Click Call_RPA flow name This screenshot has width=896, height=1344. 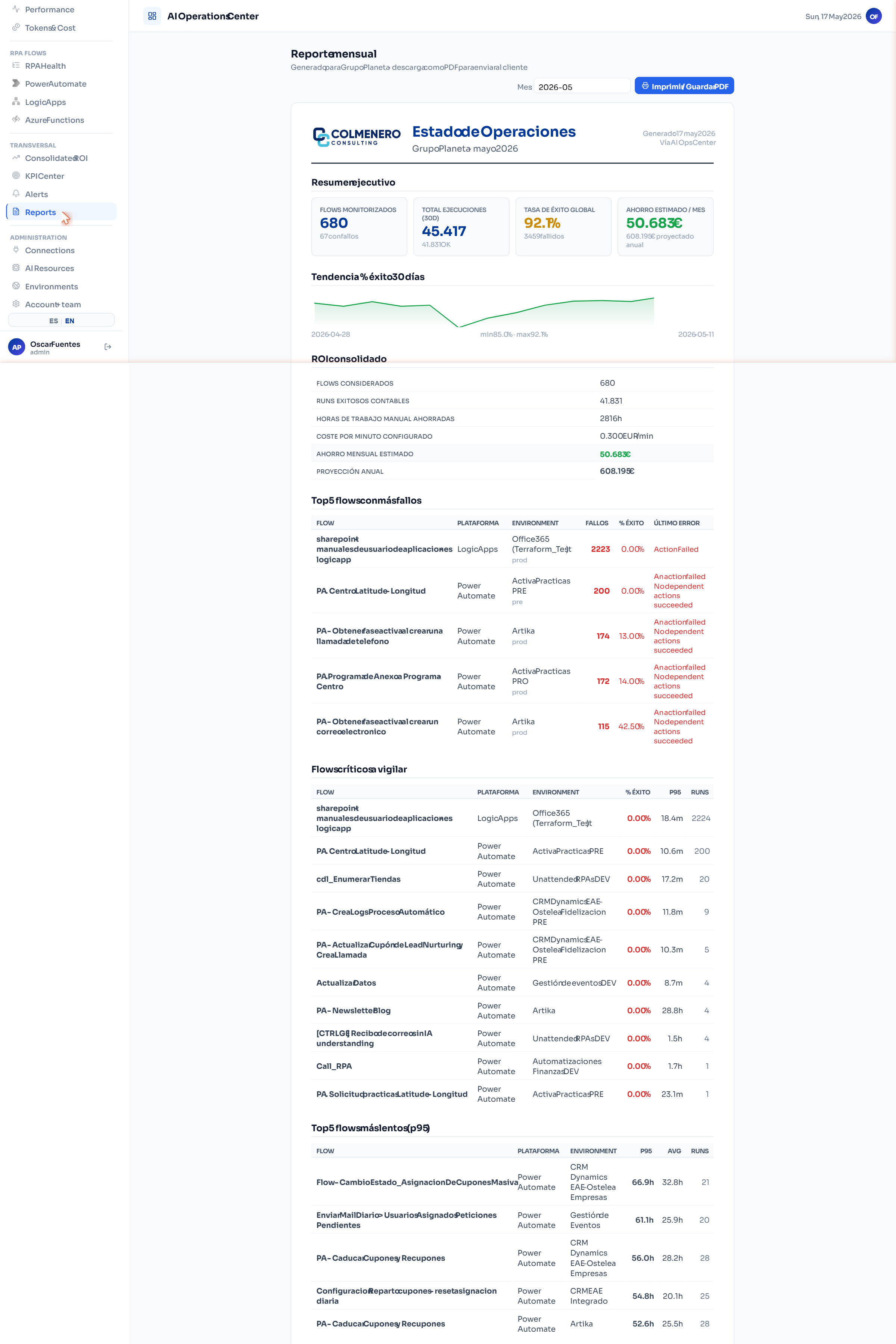coord(334,1066)
